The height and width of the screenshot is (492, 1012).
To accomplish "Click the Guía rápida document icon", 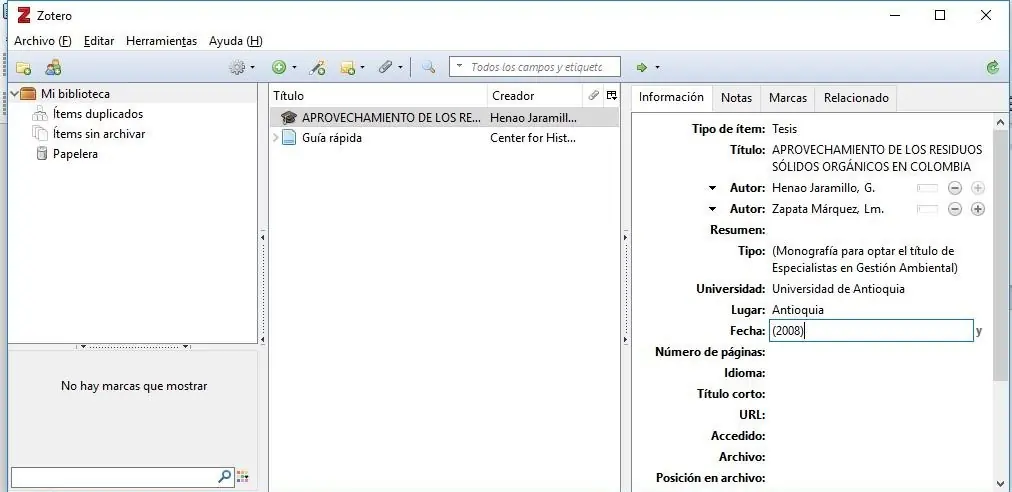I will click(290, 138).
